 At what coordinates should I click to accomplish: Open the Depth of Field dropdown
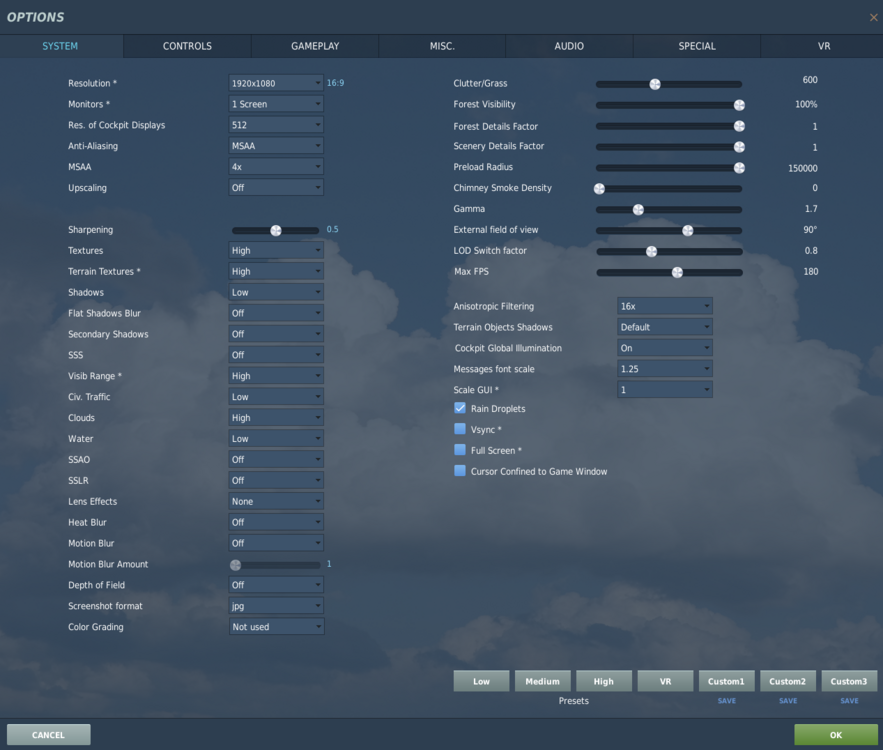point(276,584)
